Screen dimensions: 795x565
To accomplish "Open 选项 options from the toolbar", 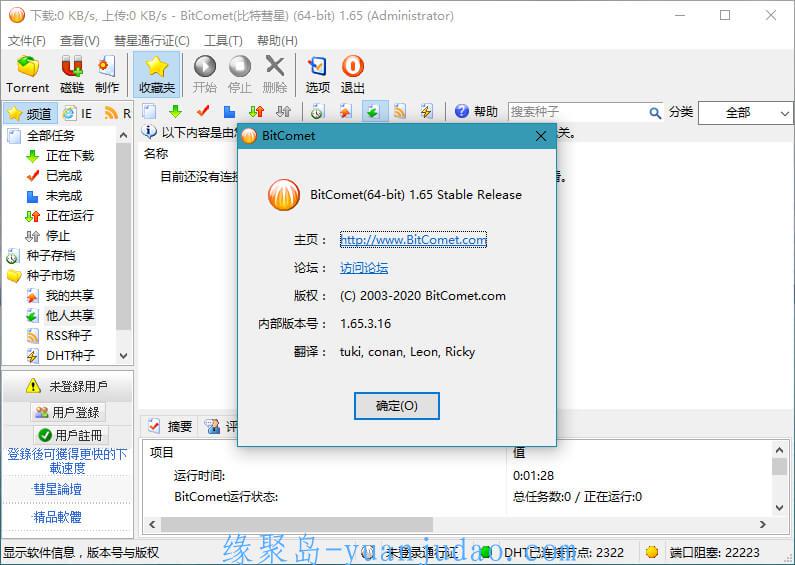I will pyautogui.click(x=318, y=75).
